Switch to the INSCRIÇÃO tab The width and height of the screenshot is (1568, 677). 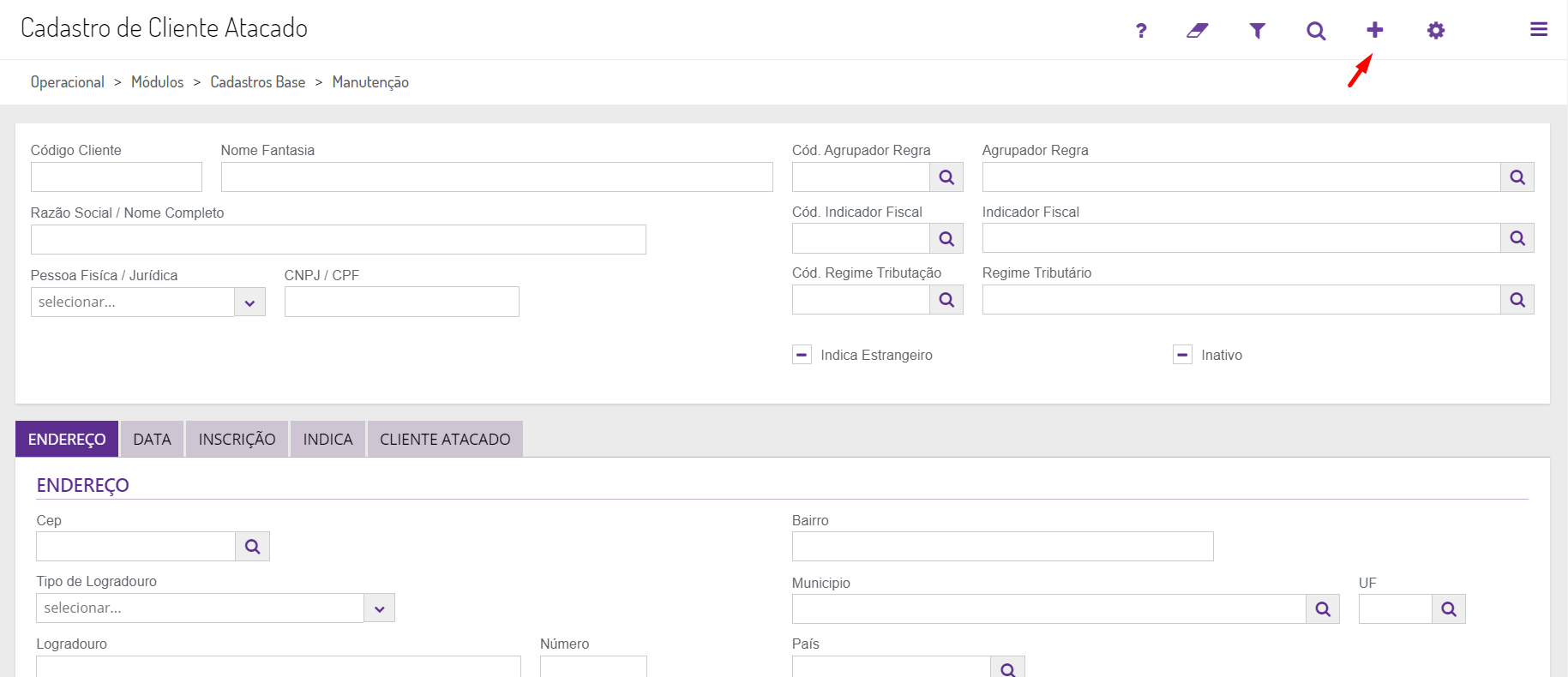[x=237, y=440]
